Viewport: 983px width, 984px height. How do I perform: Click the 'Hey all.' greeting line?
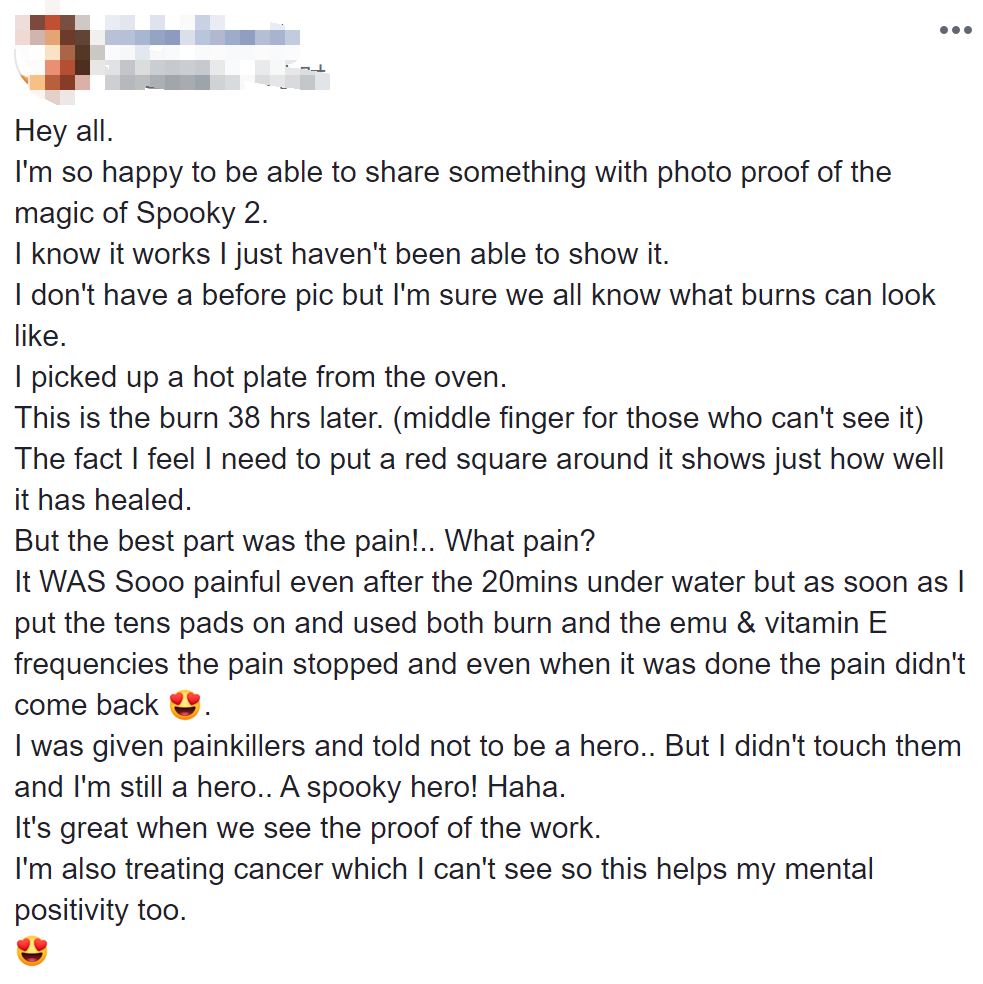(x=64, y=131)
